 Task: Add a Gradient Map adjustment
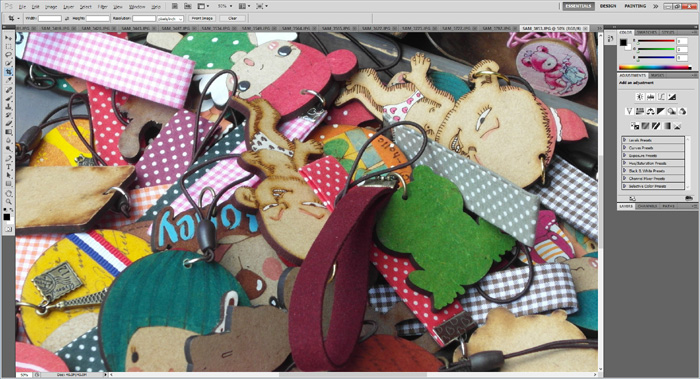[x=667, y=125]
